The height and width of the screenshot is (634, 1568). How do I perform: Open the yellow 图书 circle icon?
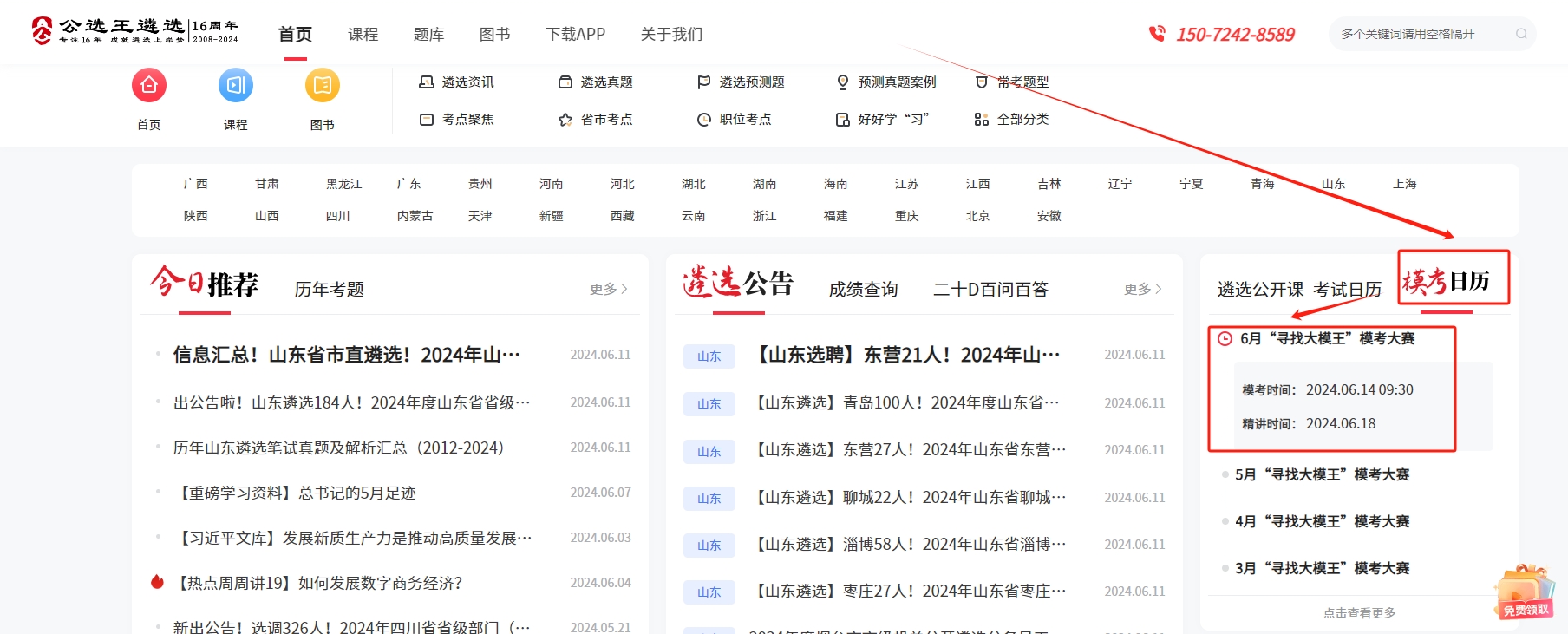(323, 85)
